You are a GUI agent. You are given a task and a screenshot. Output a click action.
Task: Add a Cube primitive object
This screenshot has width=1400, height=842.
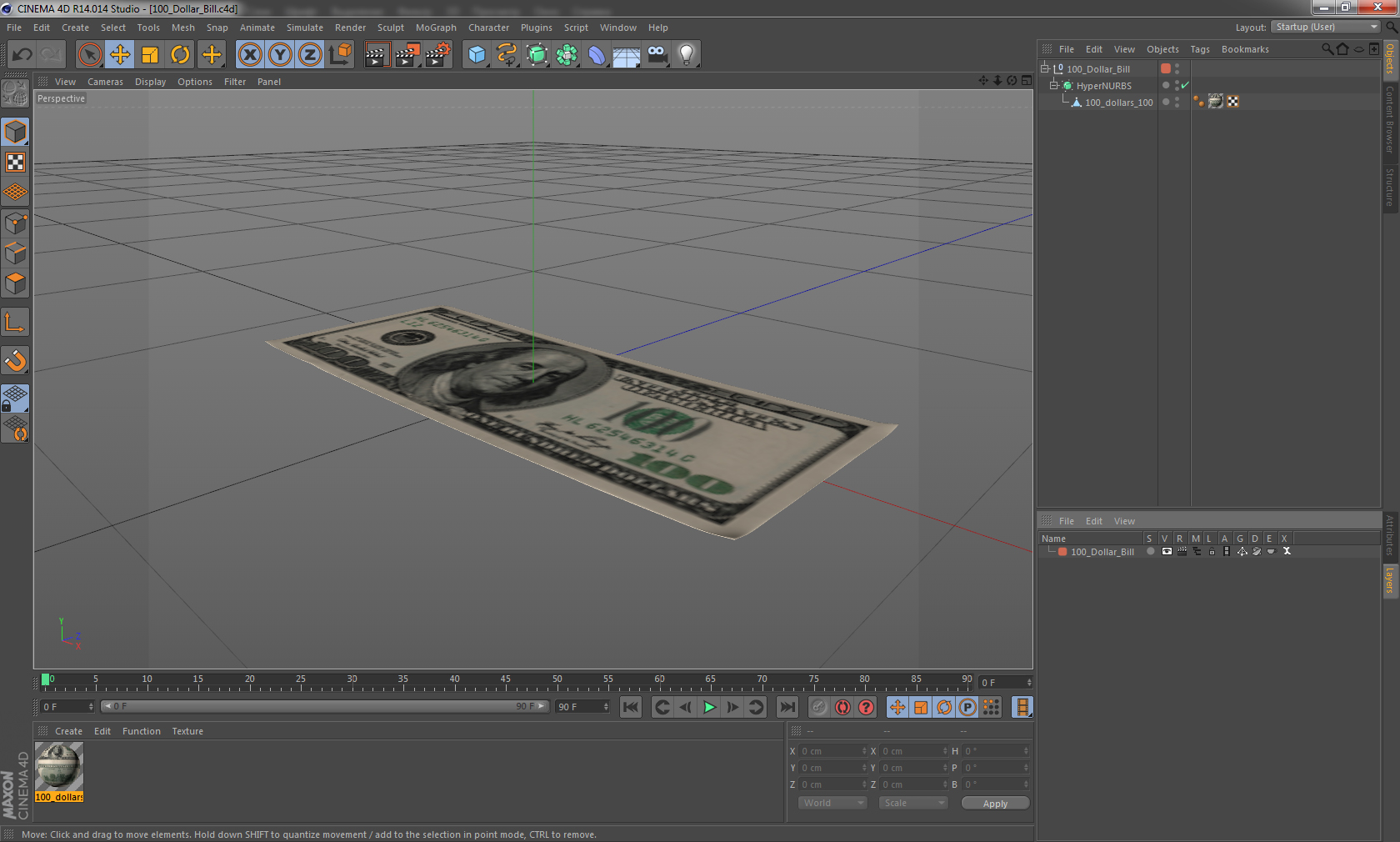click(477, 55)
